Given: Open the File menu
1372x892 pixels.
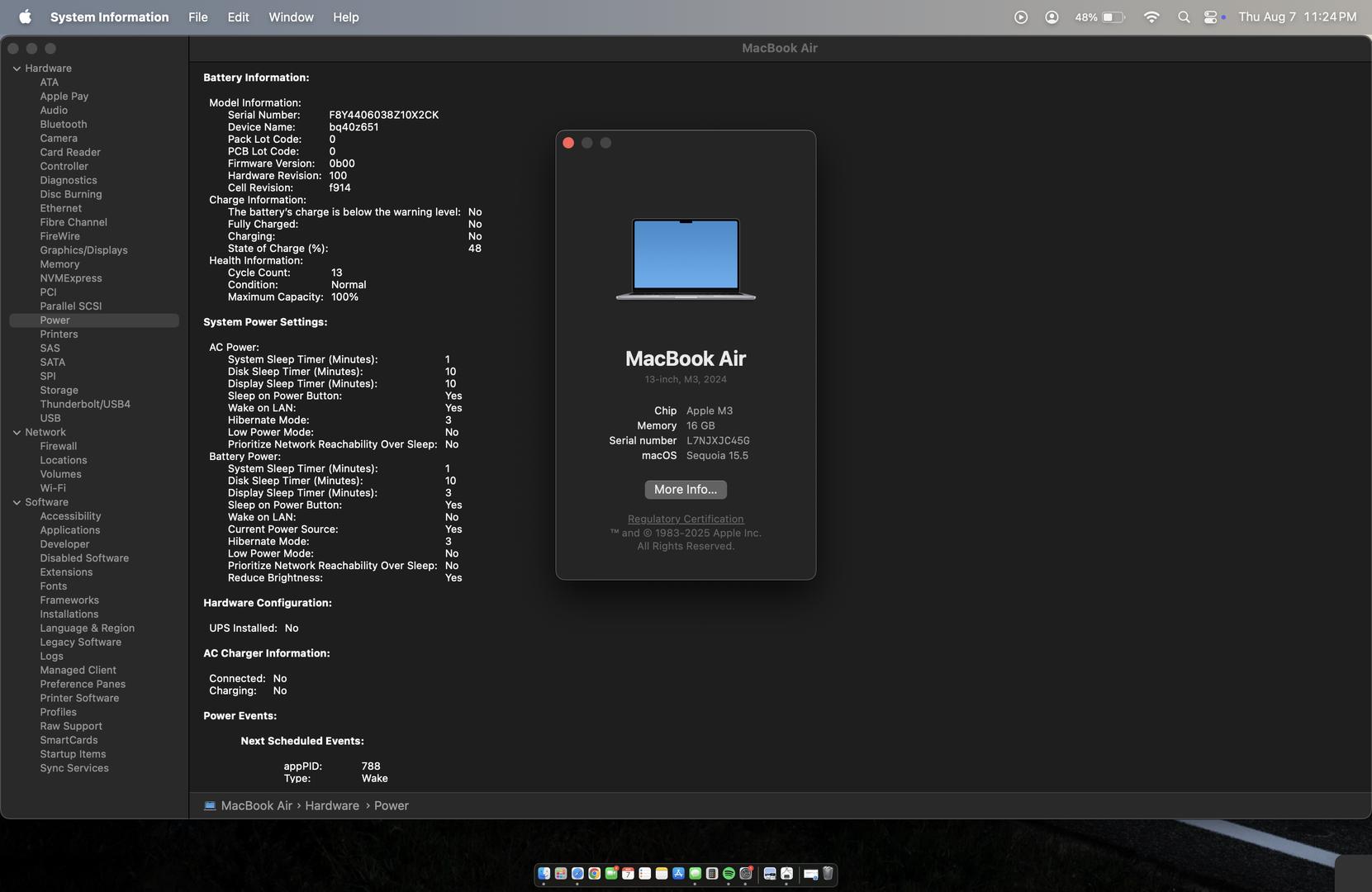Looking at the screenshot, I should coord(198,17).
